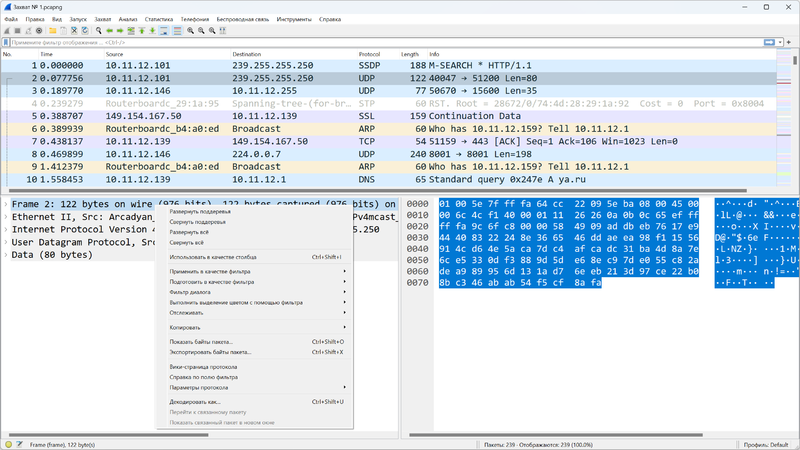The image size is (800, 450).
Task: Sort by the Destination column header
Action: [x=294, y=54]
